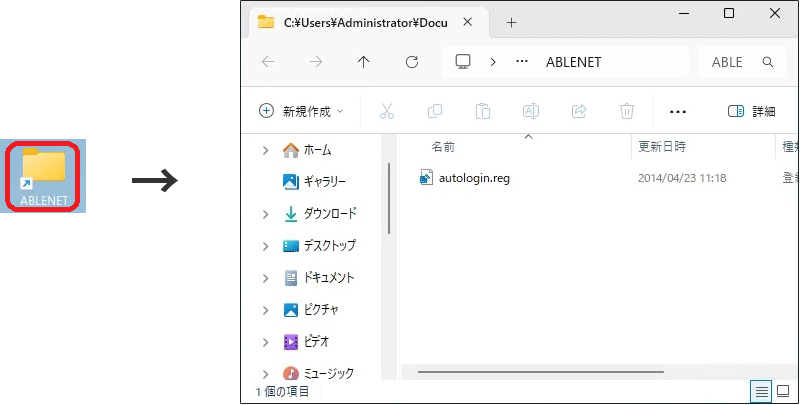Viewport: 800px width, 405px height.
Task: Go up one folder level
Action: (x=363, y=62)
